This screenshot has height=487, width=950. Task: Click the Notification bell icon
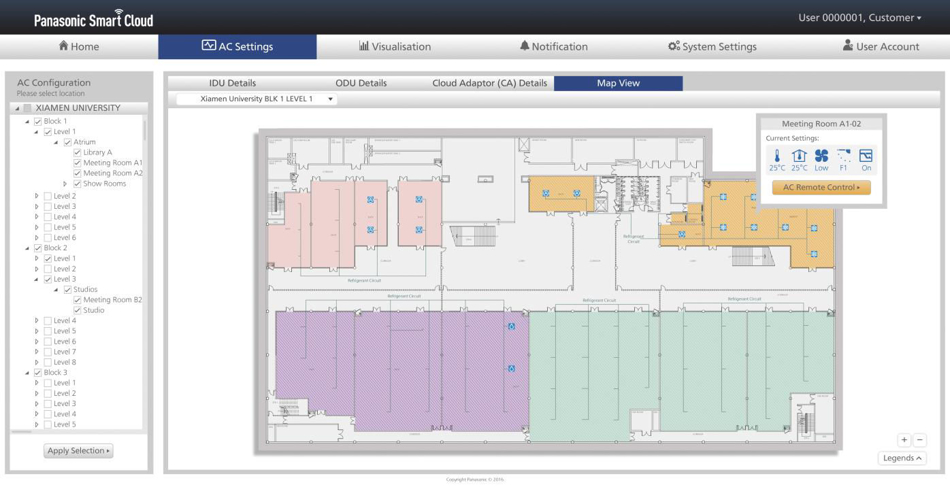(525, 46)
